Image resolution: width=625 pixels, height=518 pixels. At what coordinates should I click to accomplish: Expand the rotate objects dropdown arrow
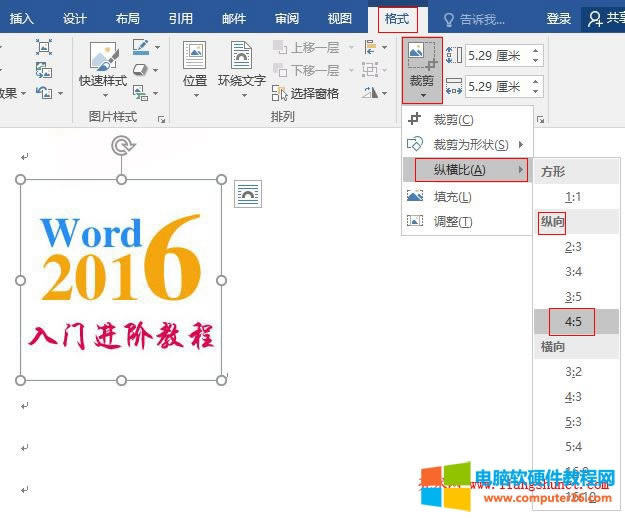(x=385, y=93)
